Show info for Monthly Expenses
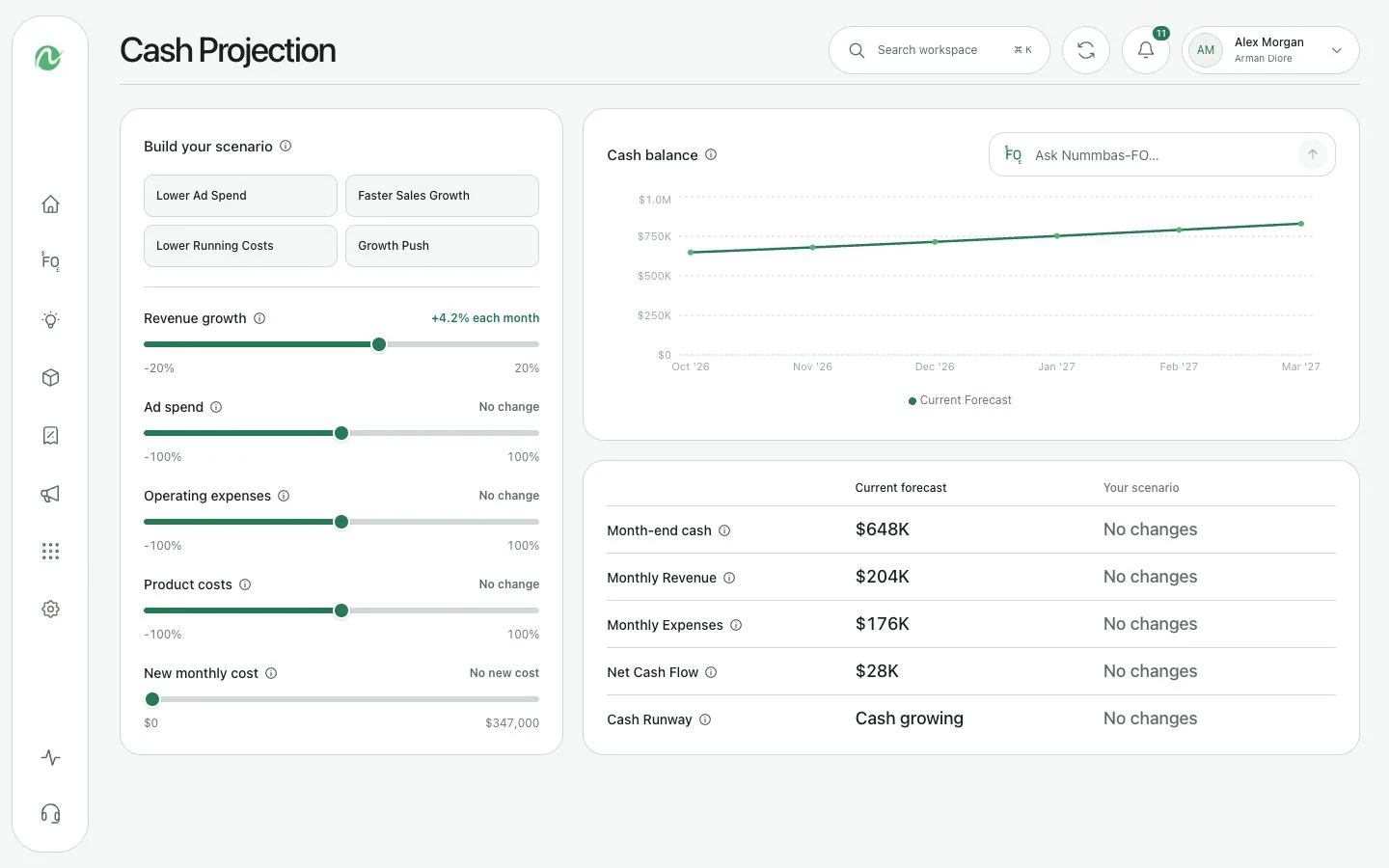 point(736,625)
